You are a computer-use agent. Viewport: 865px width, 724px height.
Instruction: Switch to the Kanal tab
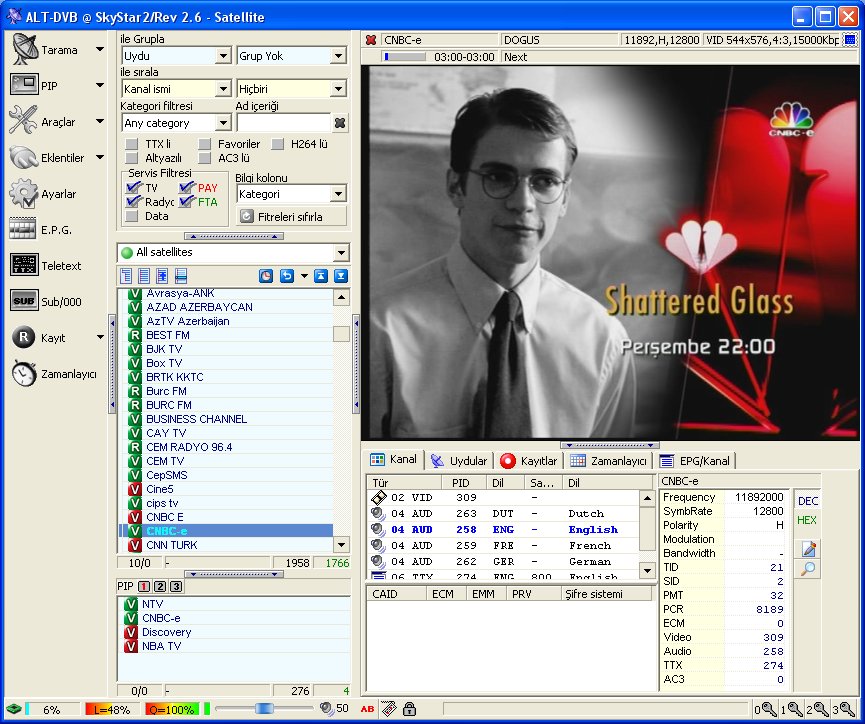[x=394, y=459]
